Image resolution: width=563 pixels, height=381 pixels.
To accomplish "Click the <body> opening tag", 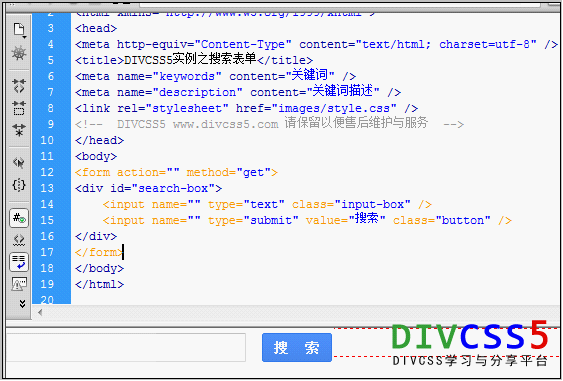I will pyautogui.click(x=96, y=156).
